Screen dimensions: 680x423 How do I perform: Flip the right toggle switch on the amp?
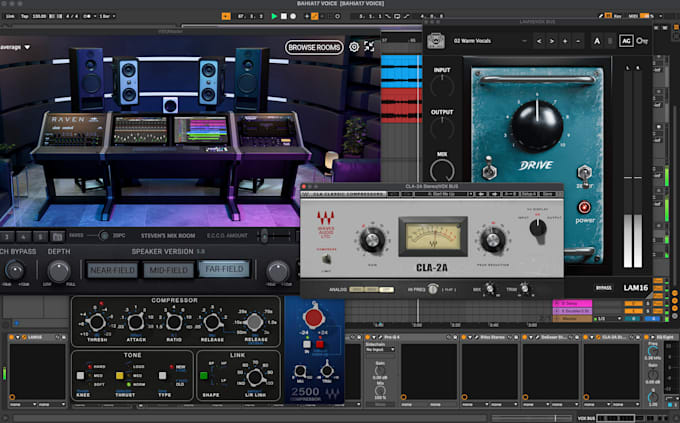tap(584, 174)
